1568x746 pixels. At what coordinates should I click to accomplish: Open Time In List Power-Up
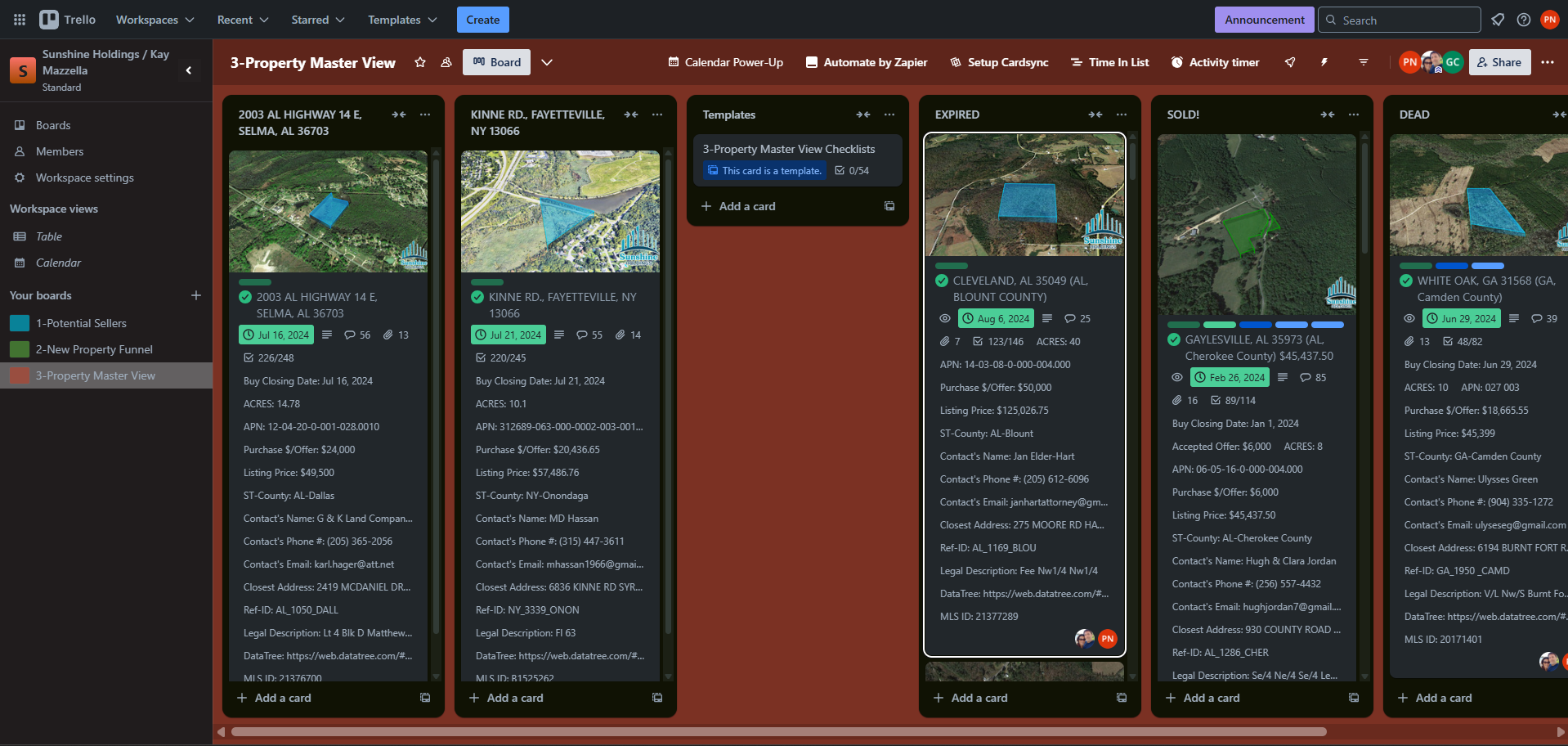pos(1109,62)
